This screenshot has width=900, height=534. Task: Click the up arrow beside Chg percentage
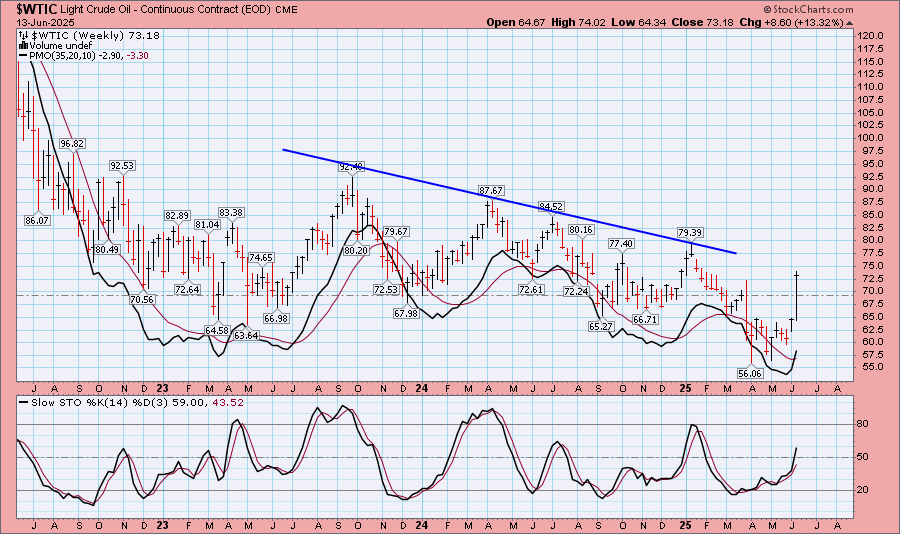tap(849, 22)
